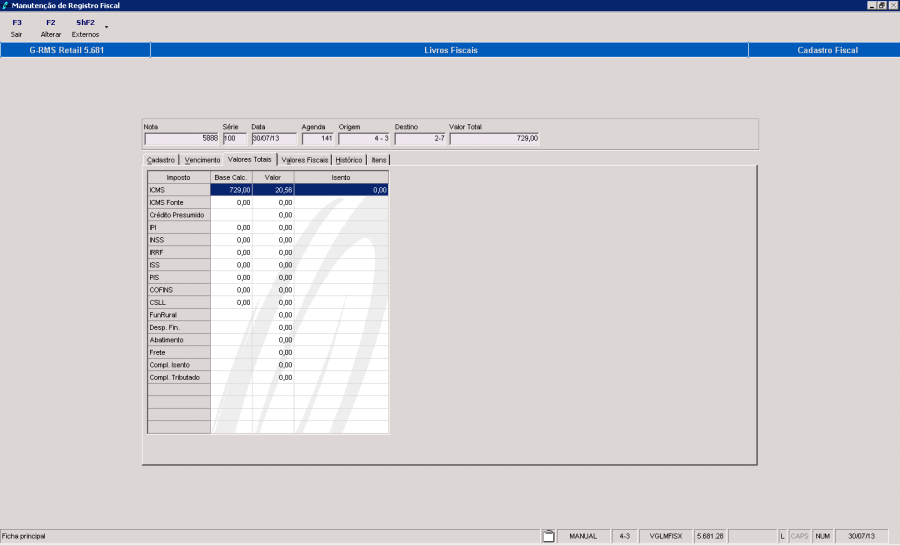Click Ficha principal status text
900x546 pixels.
click(x=24, y=536)
